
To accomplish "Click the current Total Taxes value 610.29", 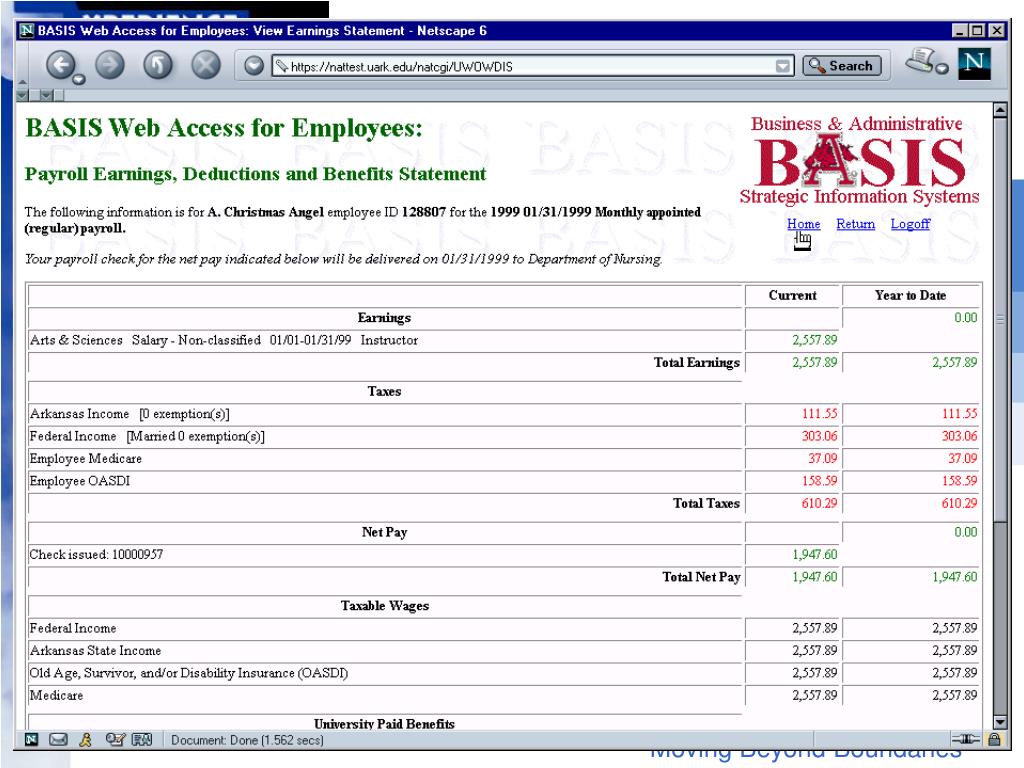I will [819, 504].
